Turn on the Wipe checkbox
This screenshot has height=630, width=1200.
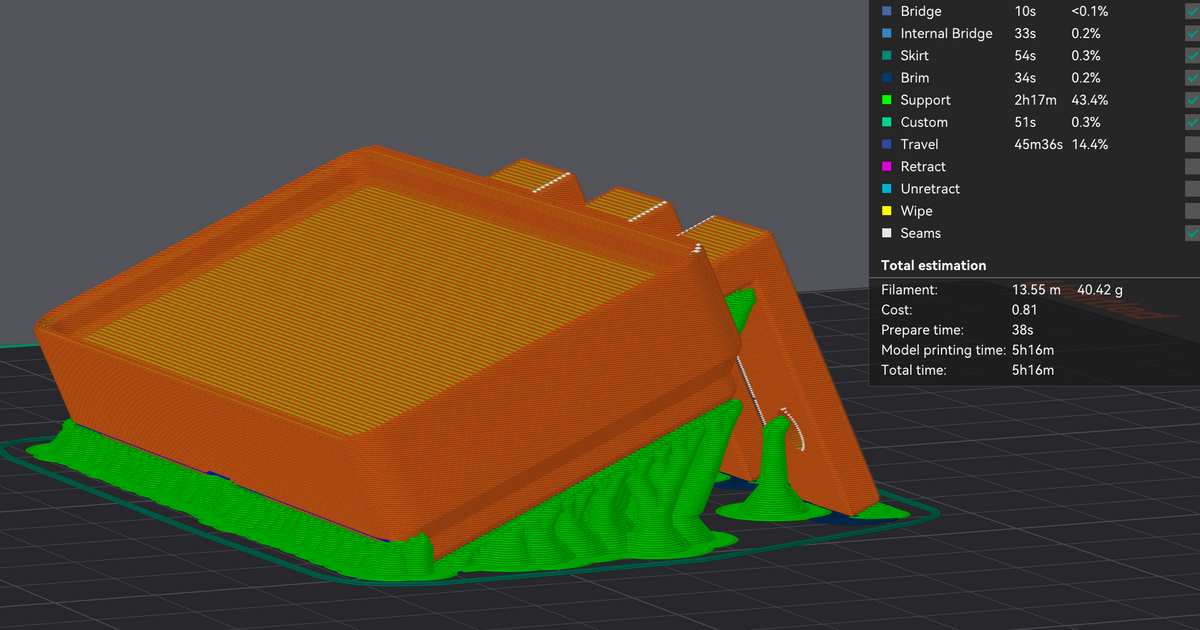(x=1192, y=211)
